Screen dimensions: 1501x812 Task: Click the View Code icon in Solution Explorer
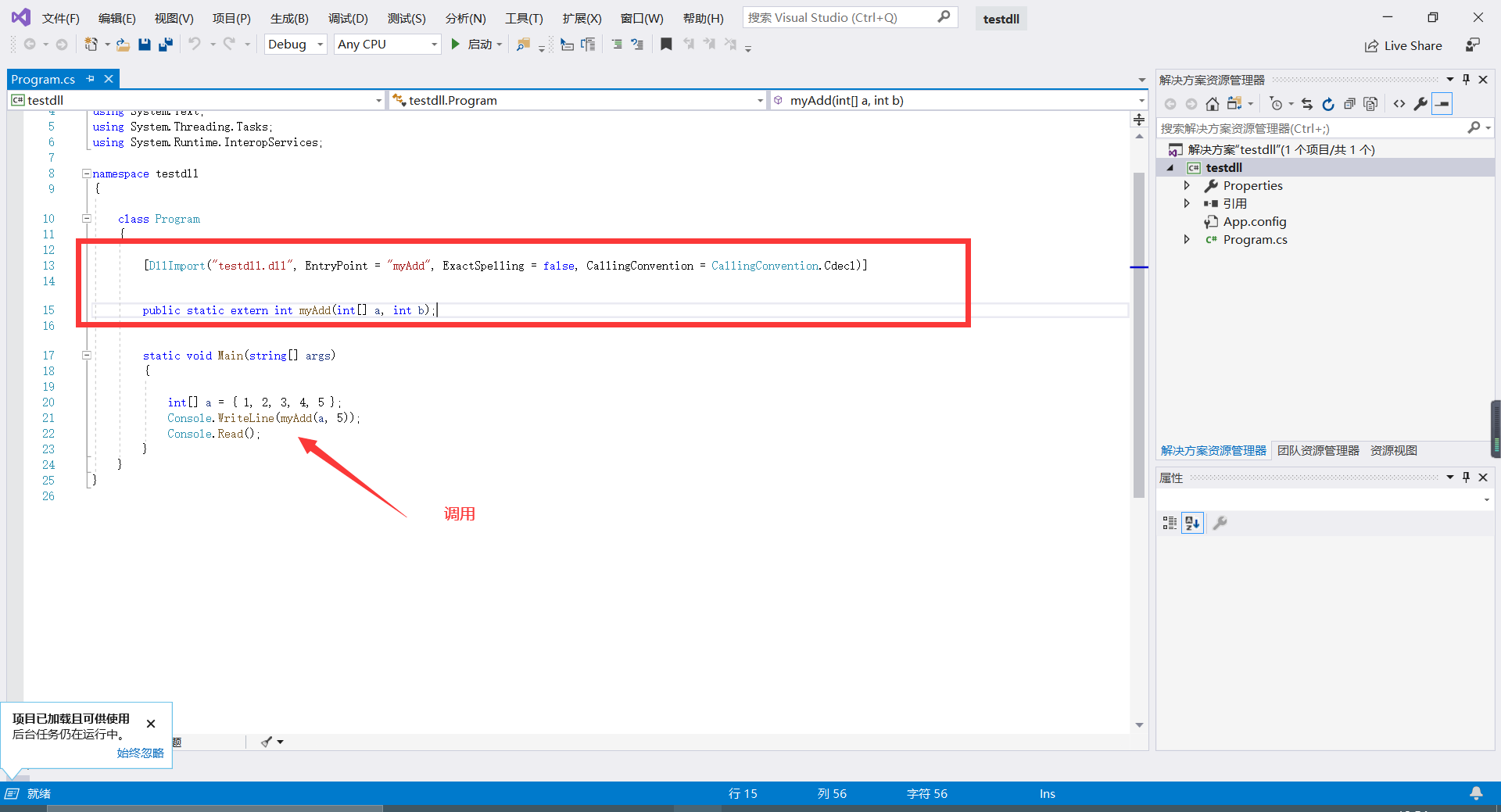(x=1399, y=104)
